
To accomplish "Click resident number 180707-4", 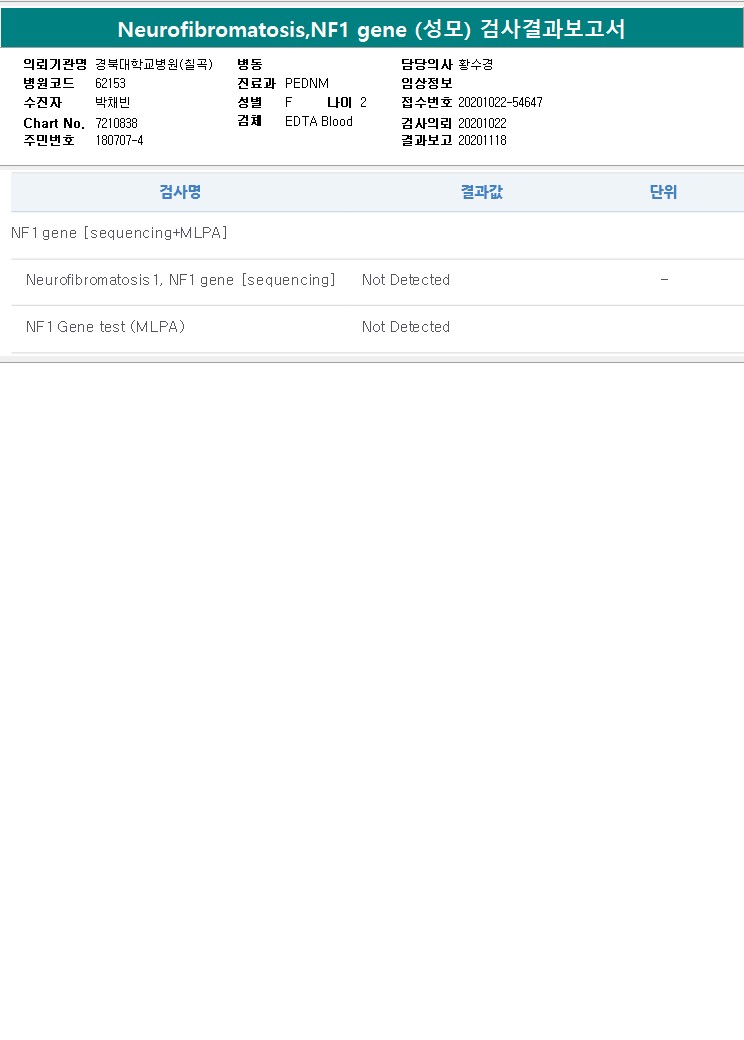I will point(119,141).
